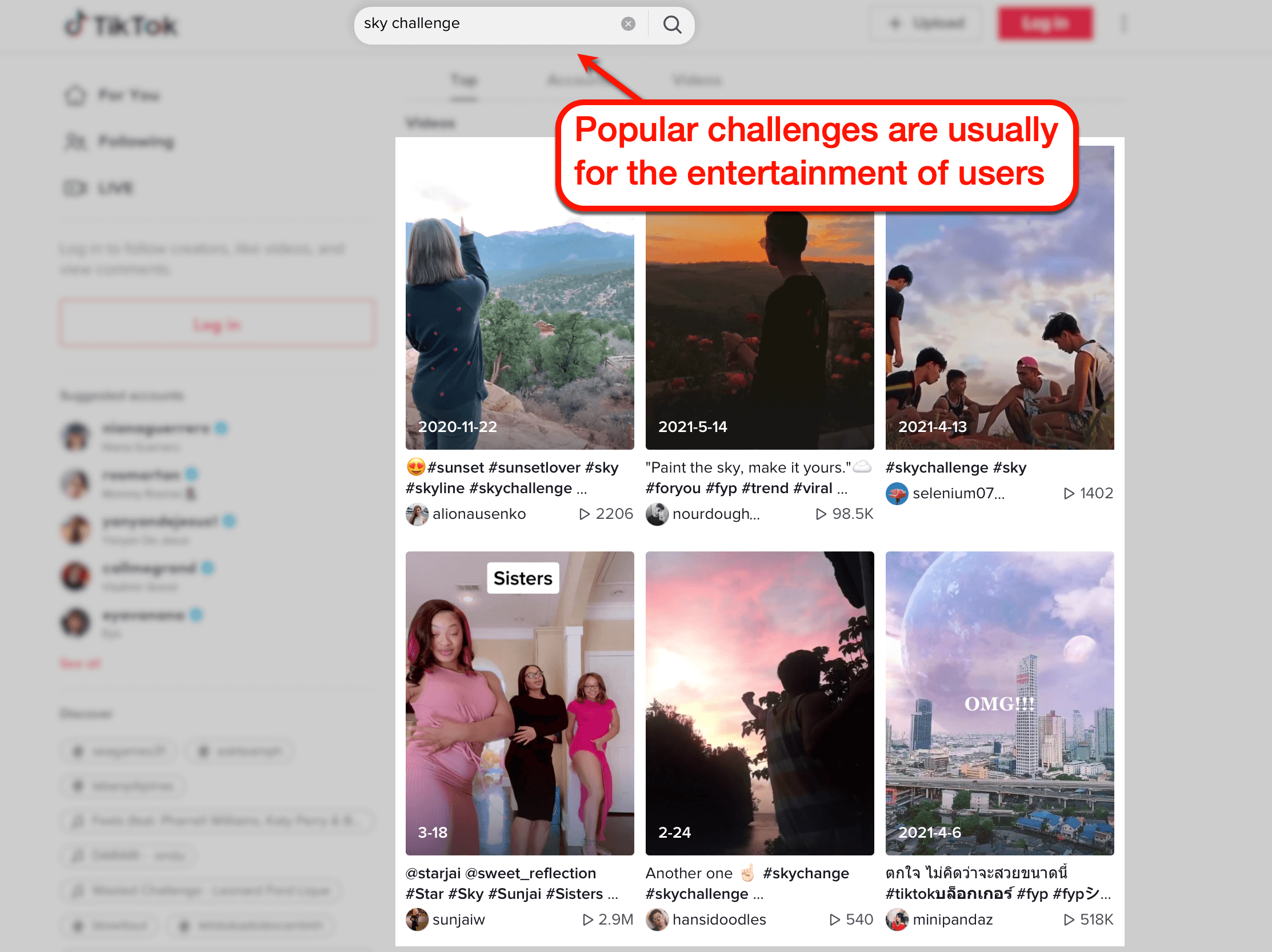Image resolution: width=1272 pixels, height=952 pixels.
Task: Click the search magnifier icon
Action: [671, 24]
